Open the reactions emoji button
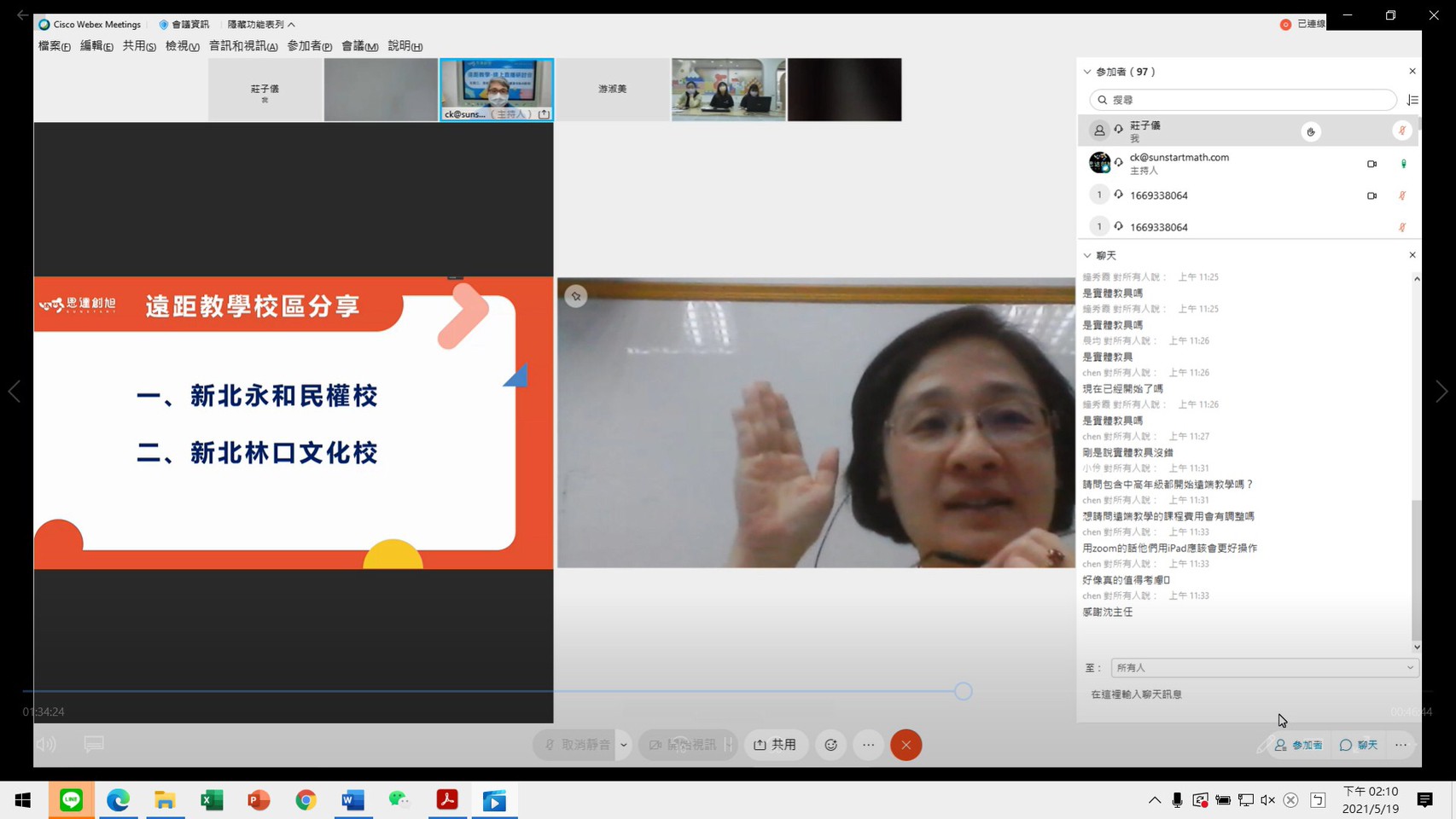The height and width of the screenshot is (819, 1456). (x=830, y=745)
